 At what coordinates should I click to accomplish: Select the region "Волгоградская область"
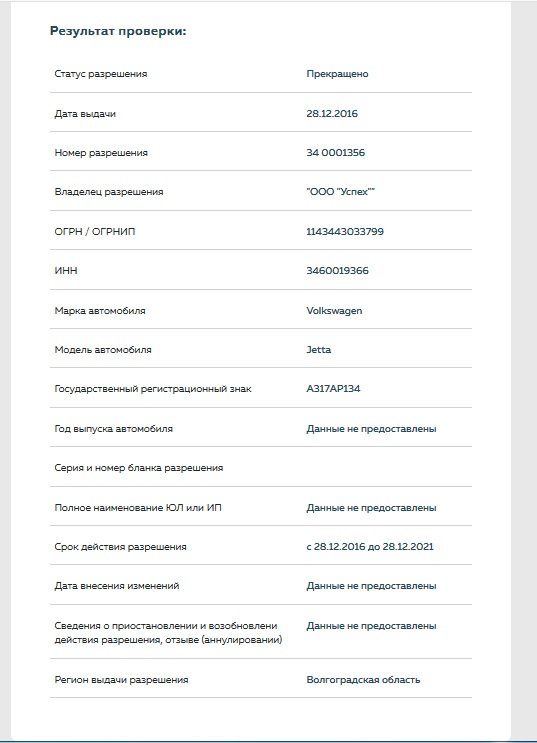tap(363, 680)
